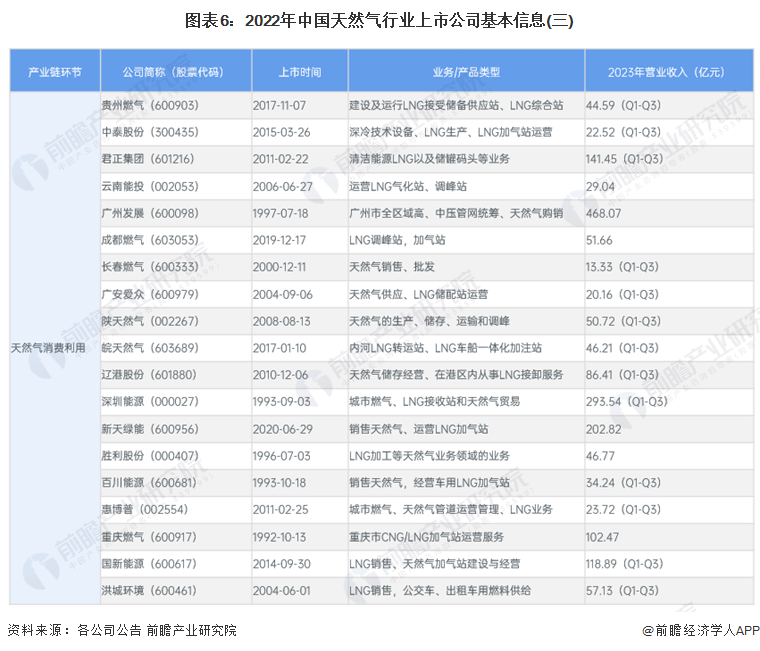The image size is (760, 651).
Task: Click listing date 2011-02-22
Action: click(280, 159)
